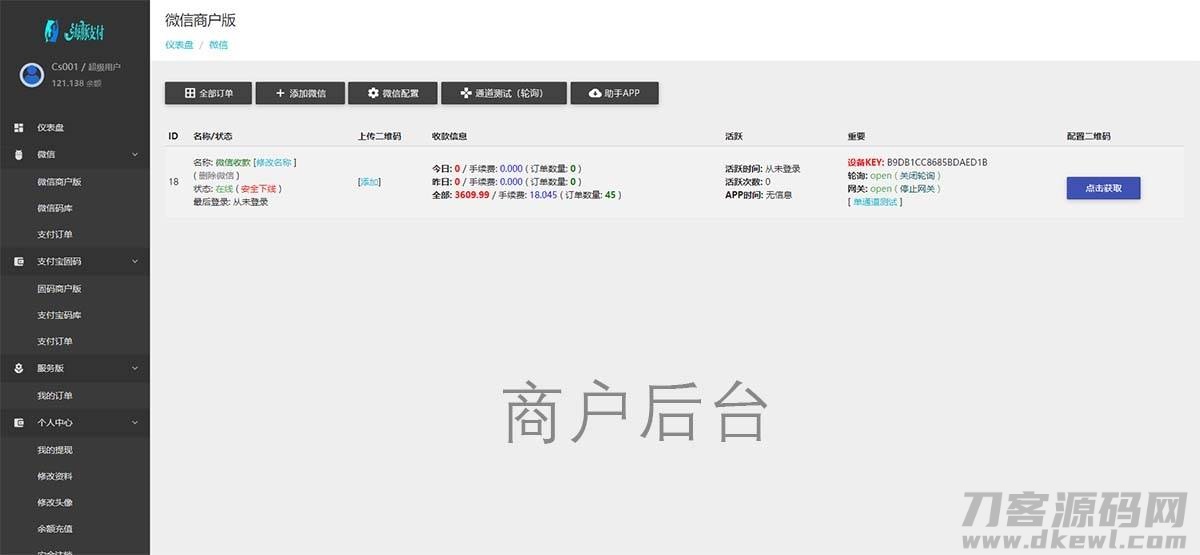Viewport: 1200px width, 555px height.
Task: Collapse the 个人中心 section chevron
Action: pos(135,423)
